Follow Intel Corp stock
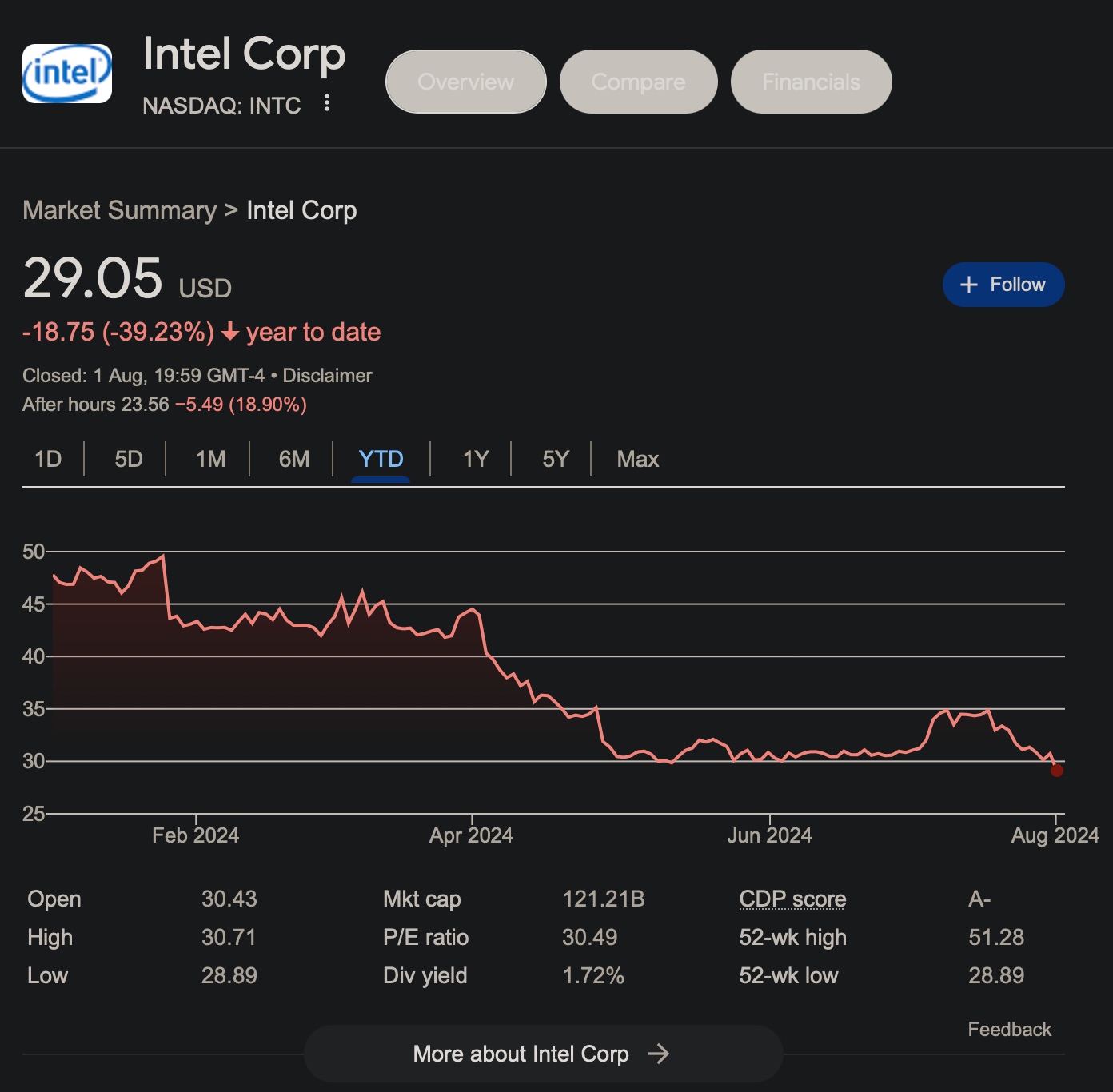Screen dimensions: 1113x1092 [x=1003, y=285]
